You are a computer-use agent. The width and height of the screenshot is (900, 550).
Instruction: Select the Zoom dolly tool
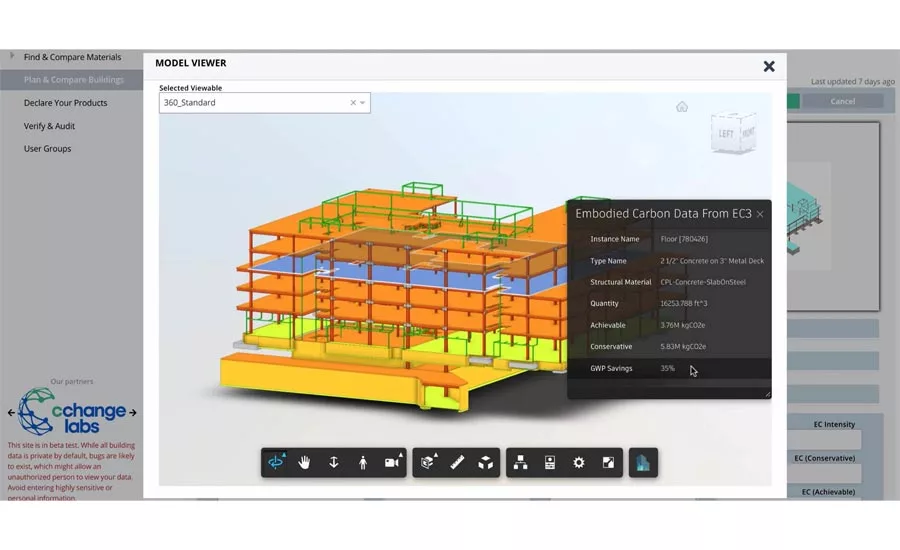(x=333, y=462)
